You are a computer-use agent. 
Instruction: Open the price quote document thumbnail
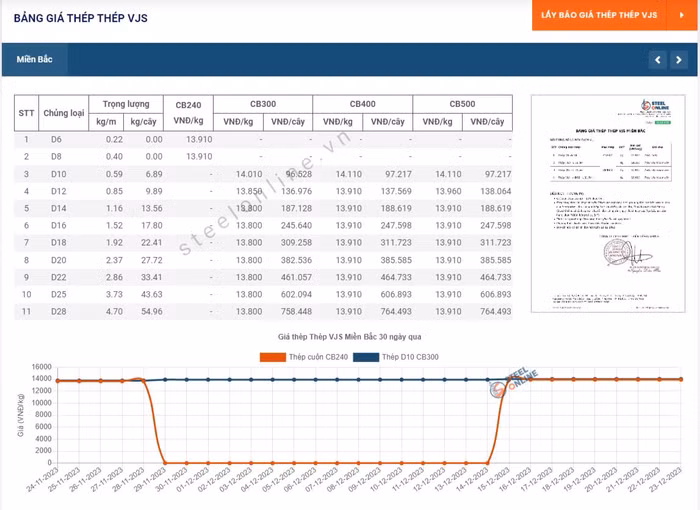click(608, 203)
